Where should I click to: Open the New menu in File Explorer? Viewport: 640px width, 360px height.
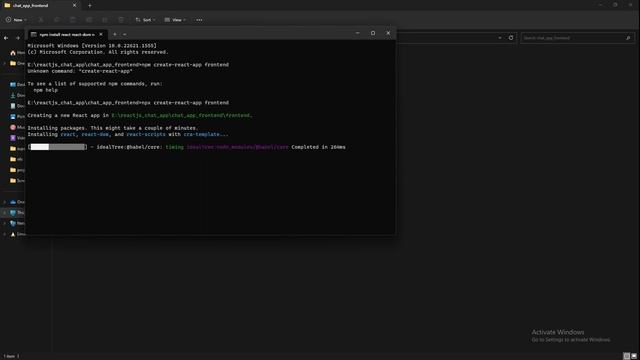click(x=16, y=20)
